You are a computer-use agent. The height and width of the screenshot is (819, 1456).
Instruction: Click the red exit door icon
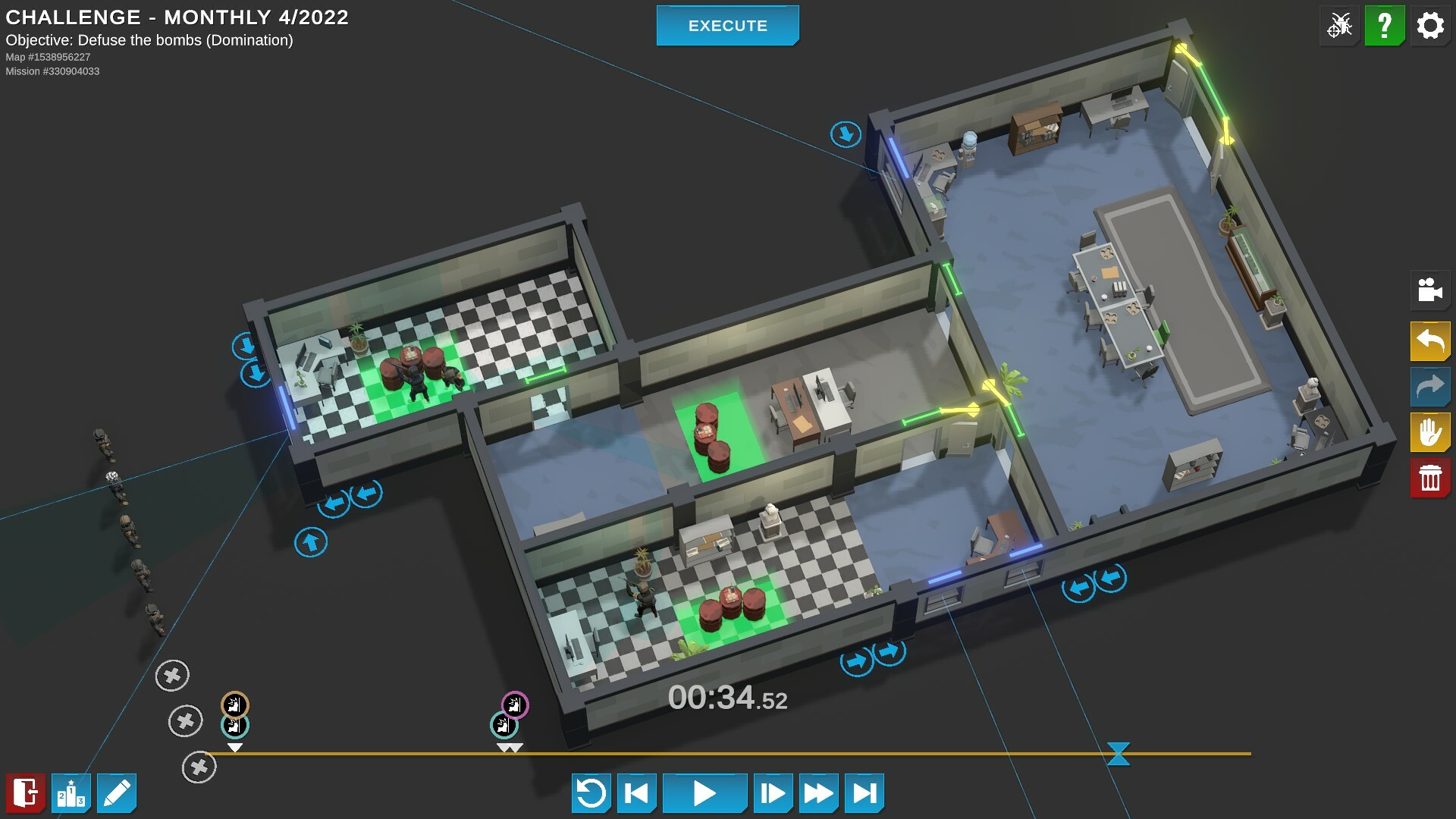point(26,793)
